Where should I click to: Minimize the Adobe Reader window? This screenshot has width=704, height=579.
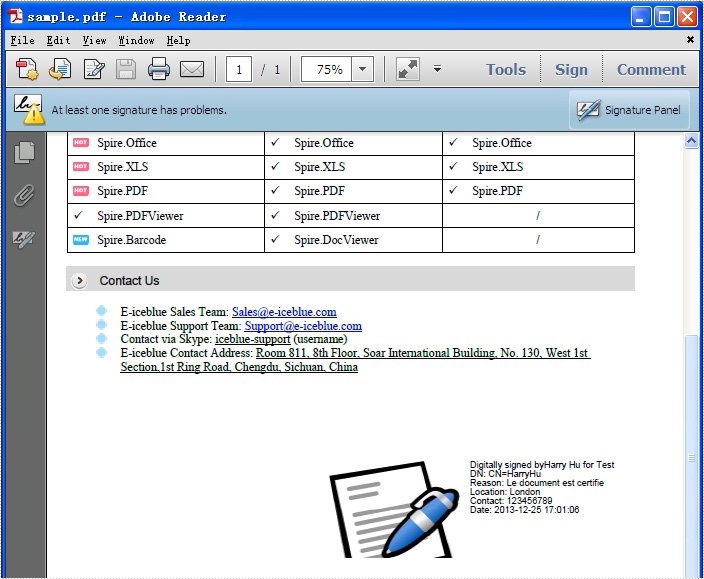(x=640, y=17)
